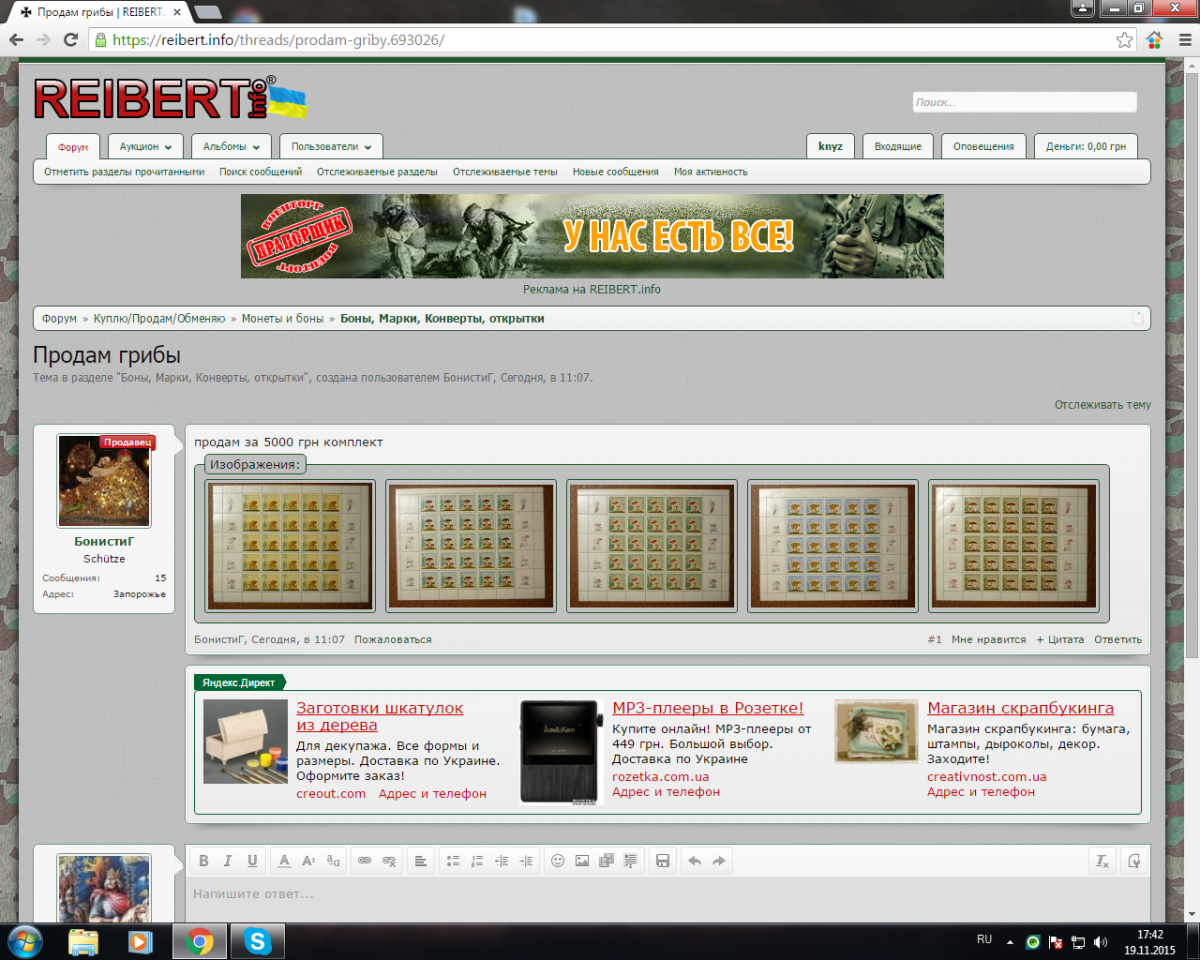Open the fifth stamp sheet thumbnail
The image size is (1200, 960).
pos(1013,545)
